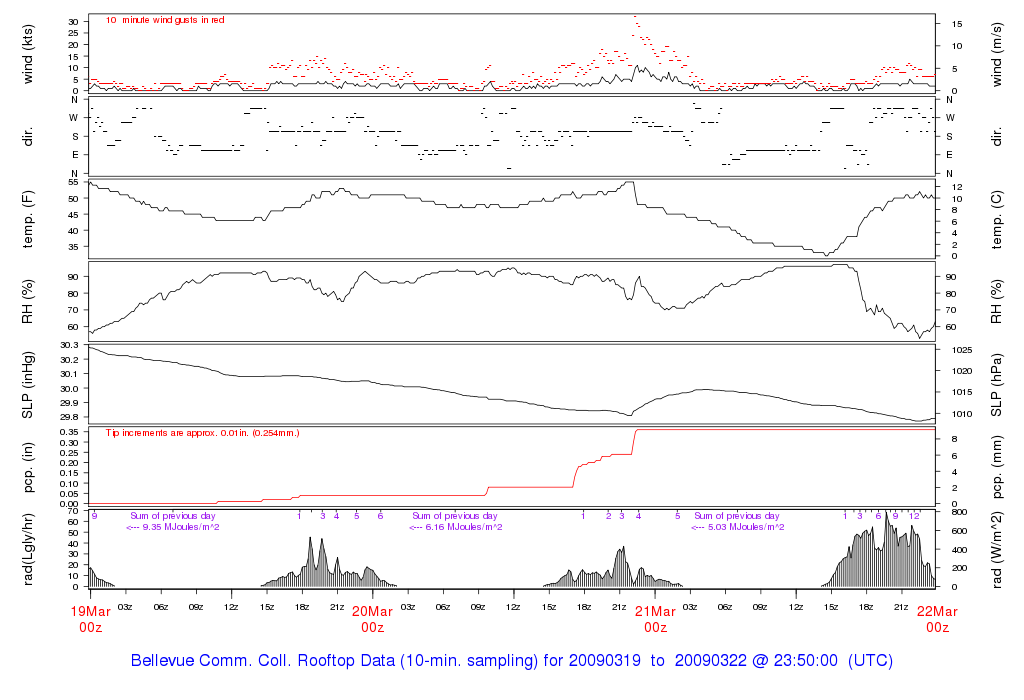Click the '800' W/m^2 tick label
Screen dimensions: 1024x700
pyautogui.click(x=958, y=513)
